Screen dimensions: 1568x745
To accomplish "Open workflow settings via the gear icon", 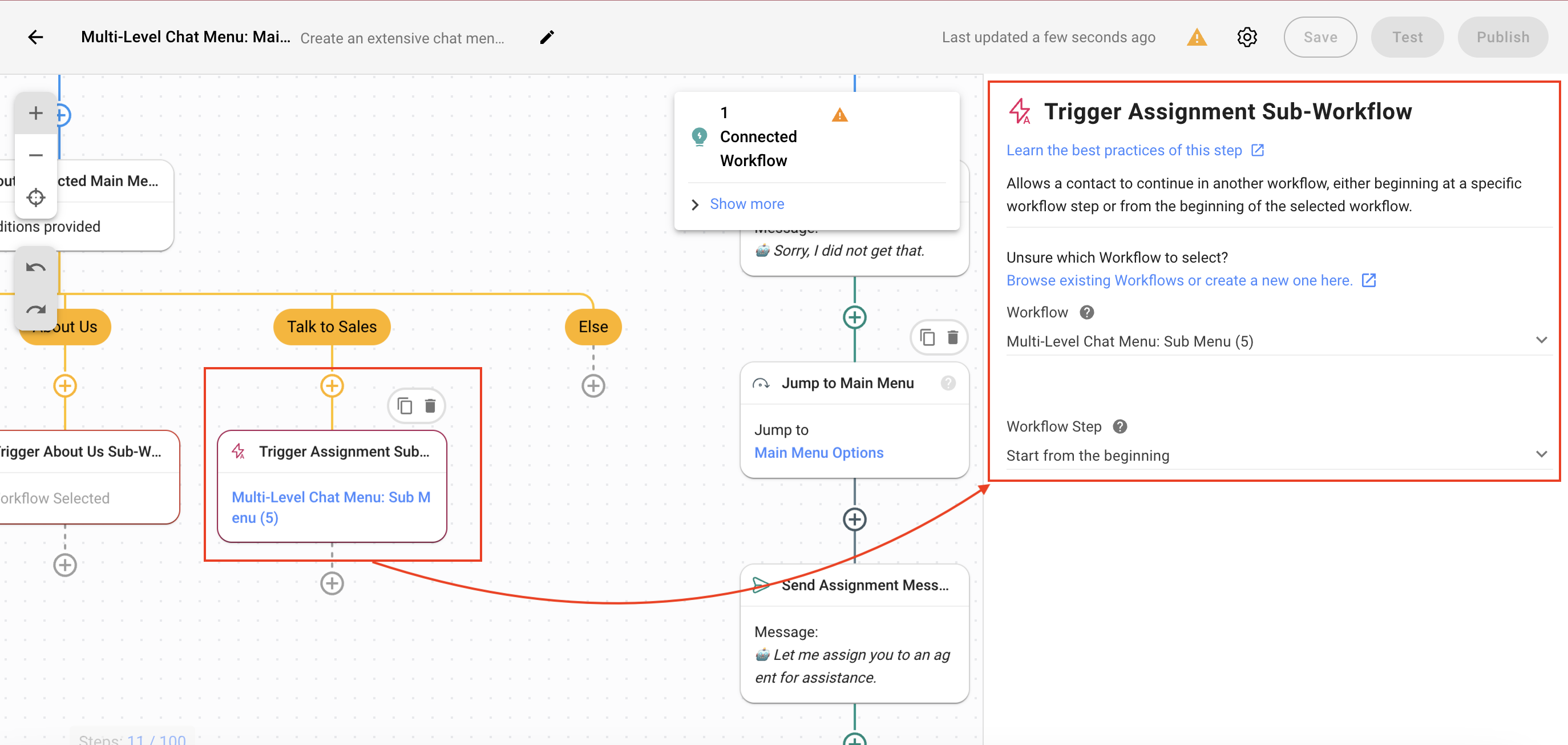I will pos(1247,37).
